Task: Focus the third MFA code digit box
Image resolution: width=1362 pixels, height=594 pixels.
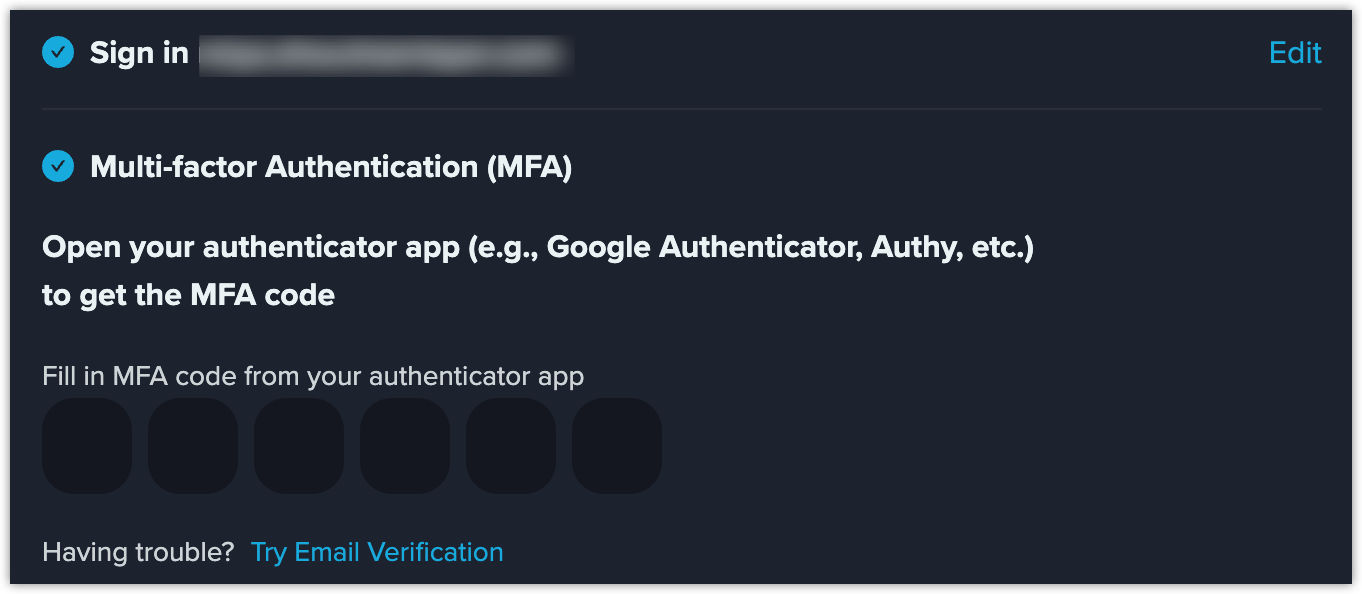Action: [299, 446]
